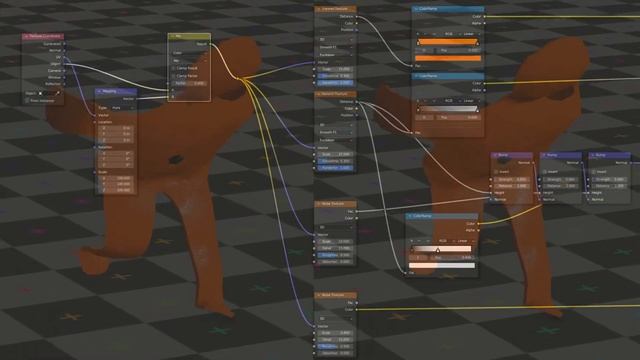Viewport: 640px width, 360px height.
Task: Toggle Invert on the rightmost Bump node
Action: (593, 172)
